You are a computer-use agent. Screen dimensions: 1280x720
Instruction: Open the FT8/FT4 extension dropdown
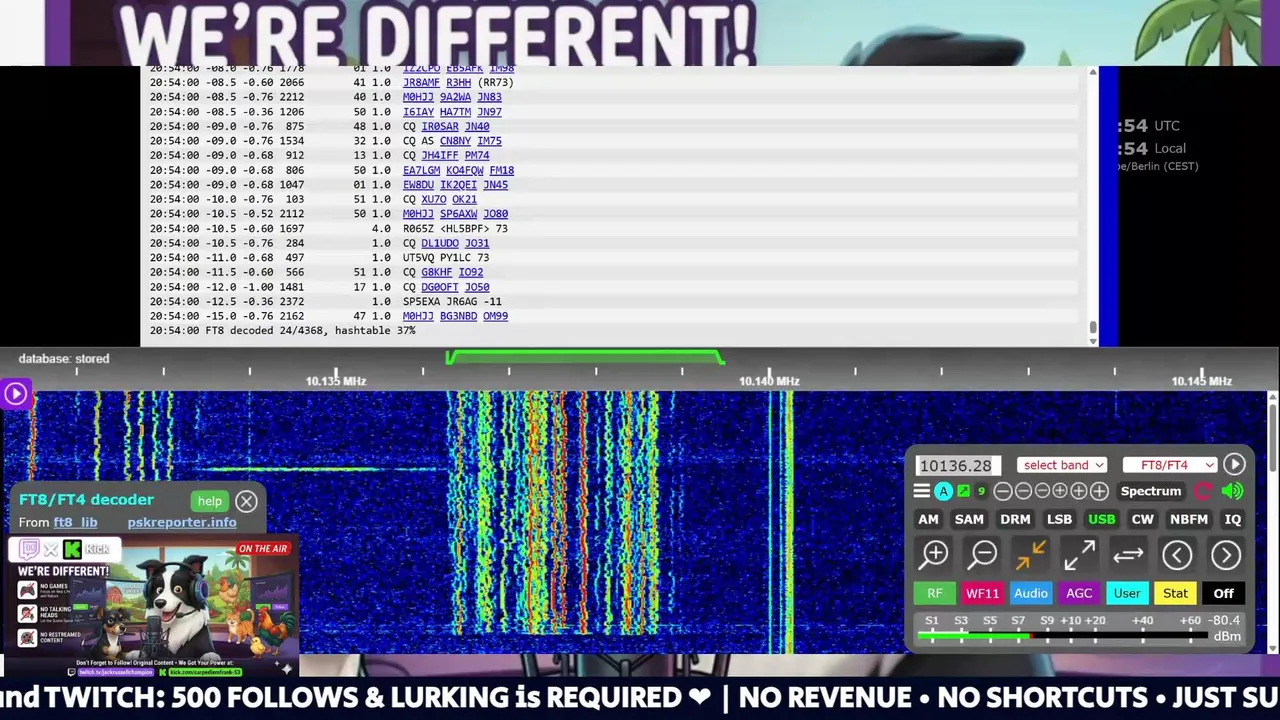(x=1170, y=465)
